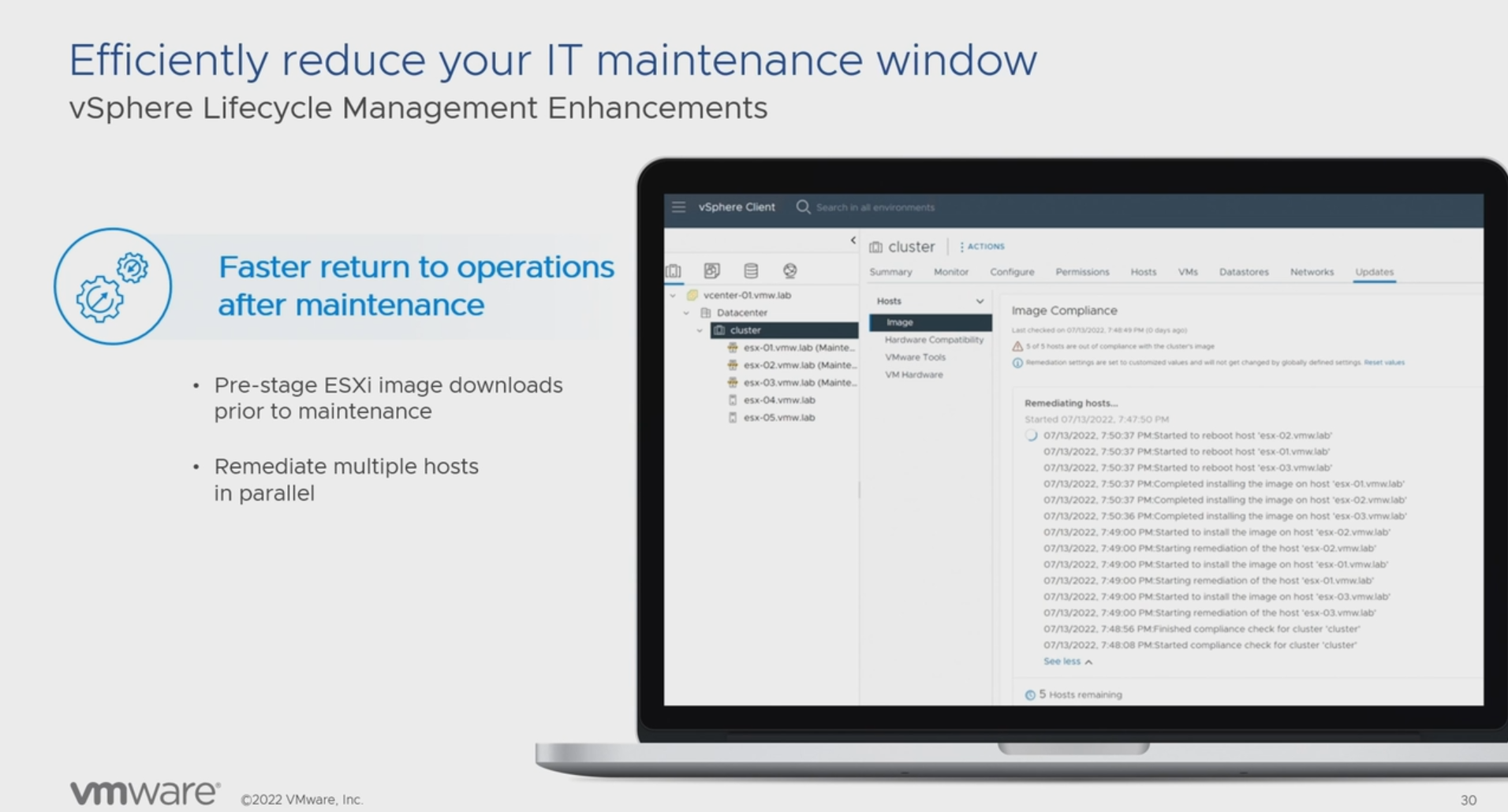Viewport: 1508px width, 812px height.
Task: Expand the Hosts section dropdown
Action: click(x=980, y=301)
